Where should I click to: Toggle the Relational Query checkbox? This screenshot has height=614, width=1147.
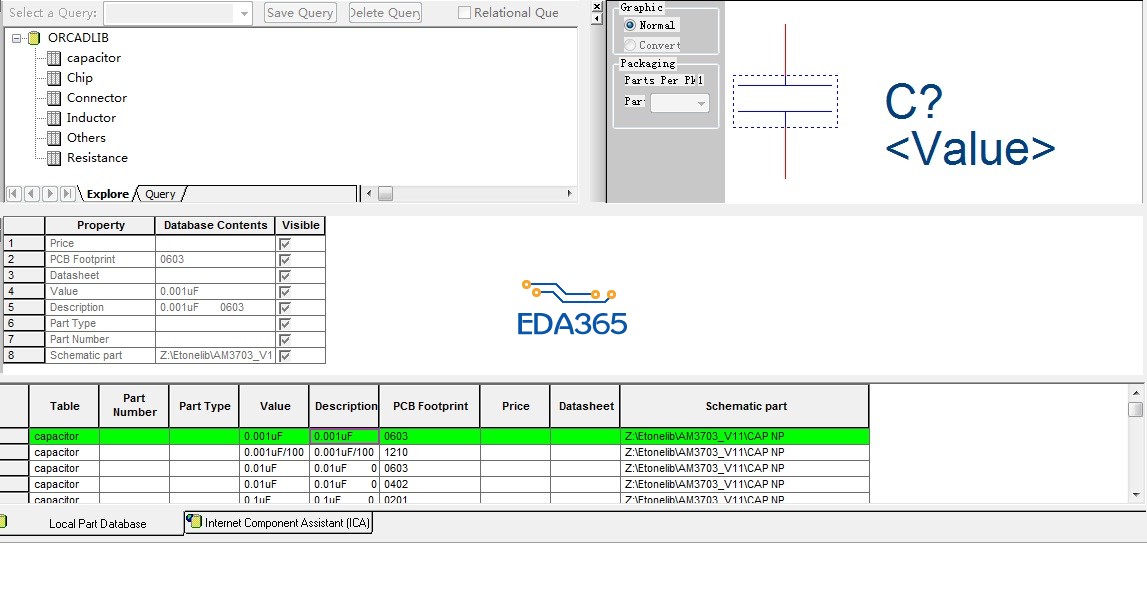[464, 13]
